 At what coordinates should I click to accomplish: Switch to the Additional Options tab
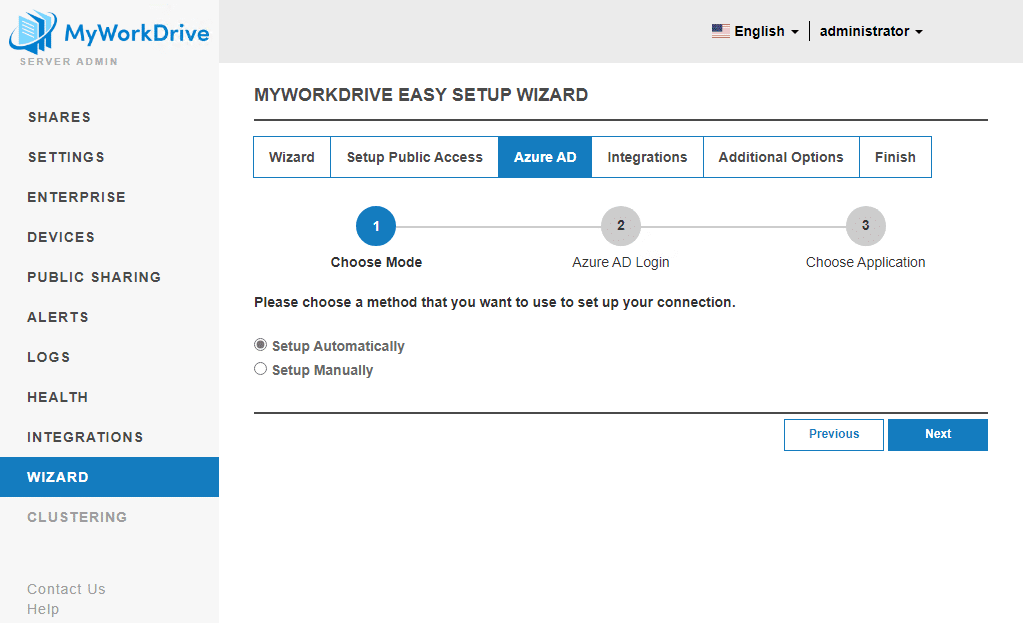click(781, 157)
